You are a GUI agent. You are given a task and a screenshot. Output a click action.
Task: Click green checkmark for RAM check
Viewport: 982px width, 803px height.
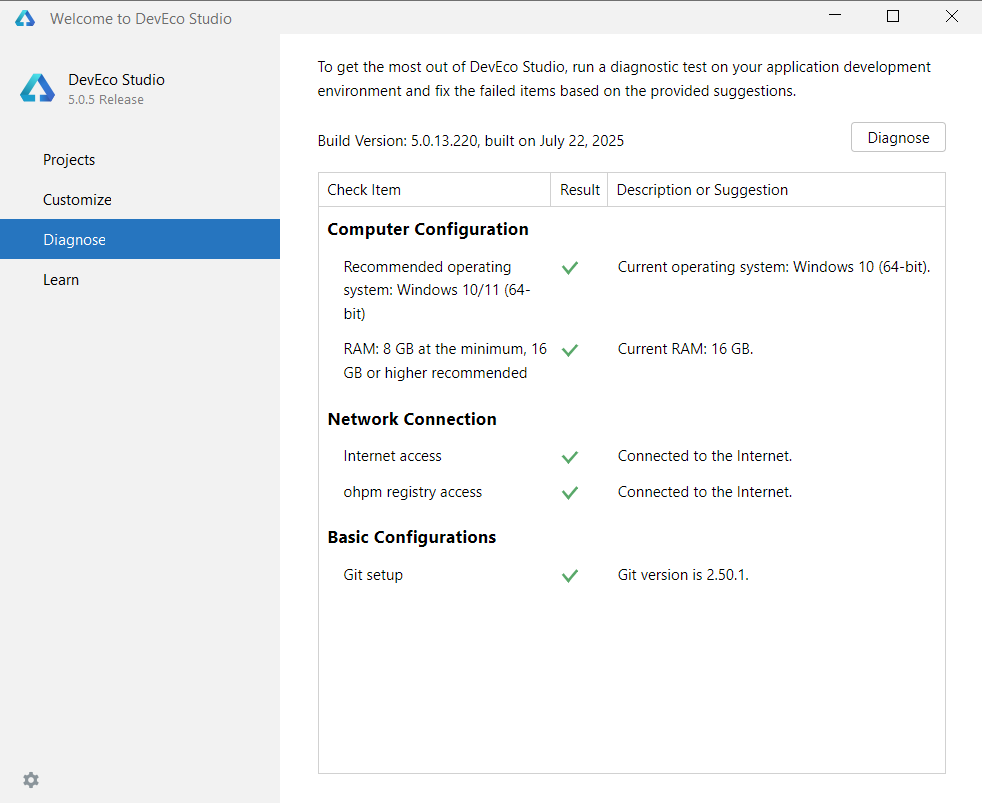pos(570,350)
